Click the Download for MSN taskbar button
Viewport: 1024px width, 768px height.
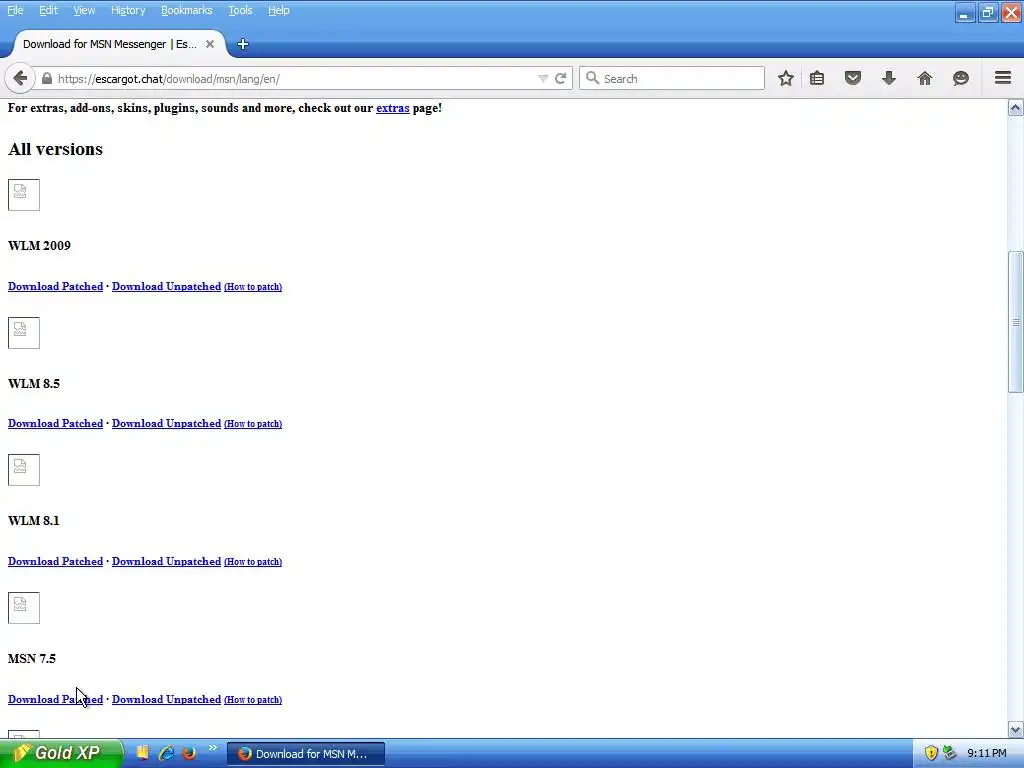point(306,754)
